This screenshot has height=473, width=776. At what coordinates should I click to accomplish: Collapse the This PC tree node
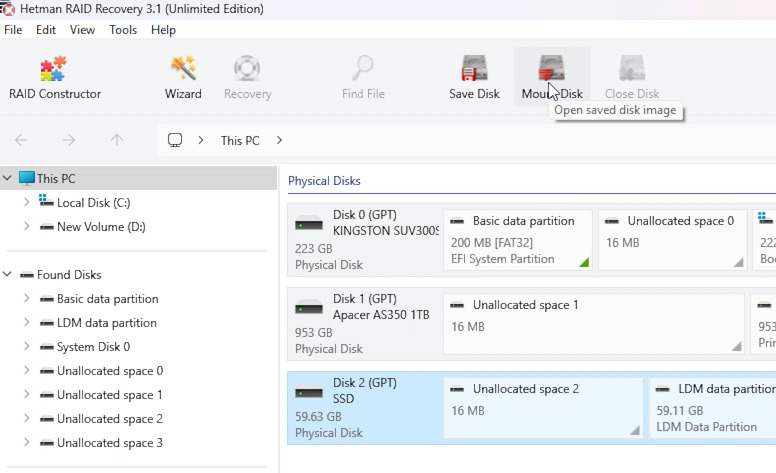7,178
